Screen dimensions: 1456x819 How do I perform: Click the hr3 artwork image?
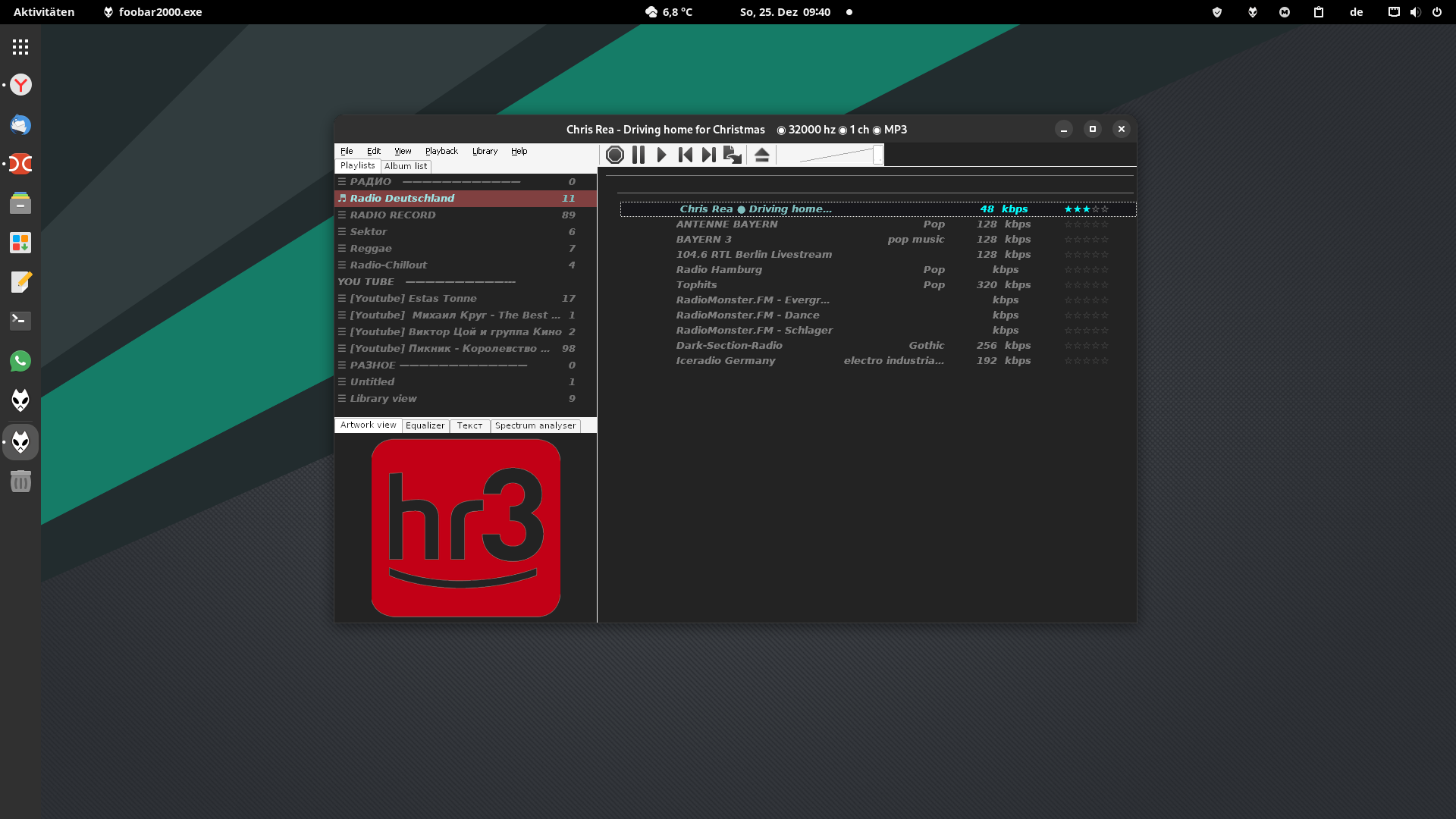[466, 528]
